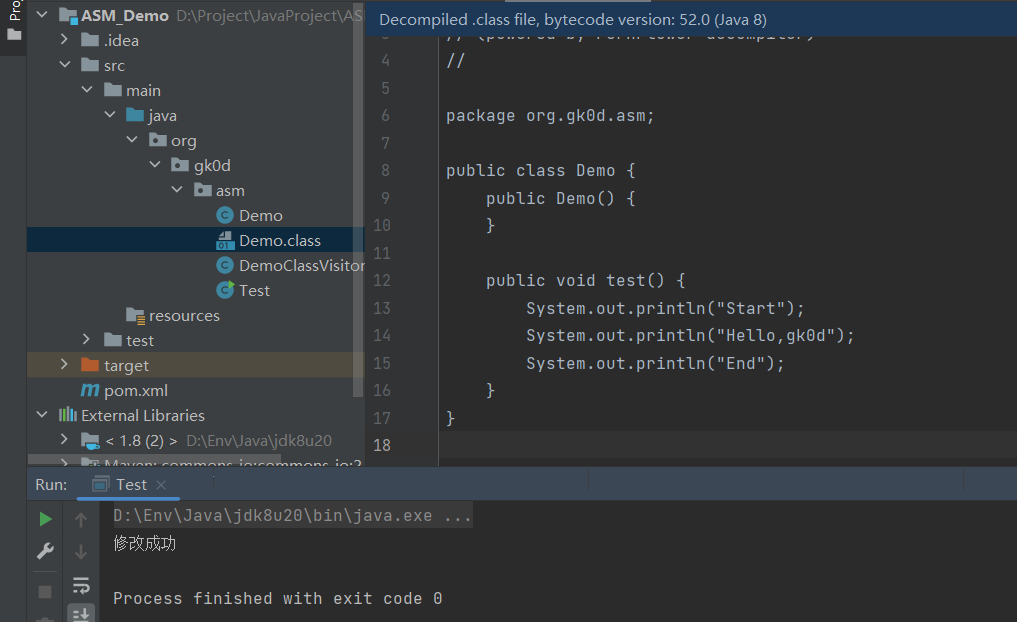Screen dimensions: 1017x622
Task: Click the asm package icon
Action: pyautogui.click(x=202, y=190)
